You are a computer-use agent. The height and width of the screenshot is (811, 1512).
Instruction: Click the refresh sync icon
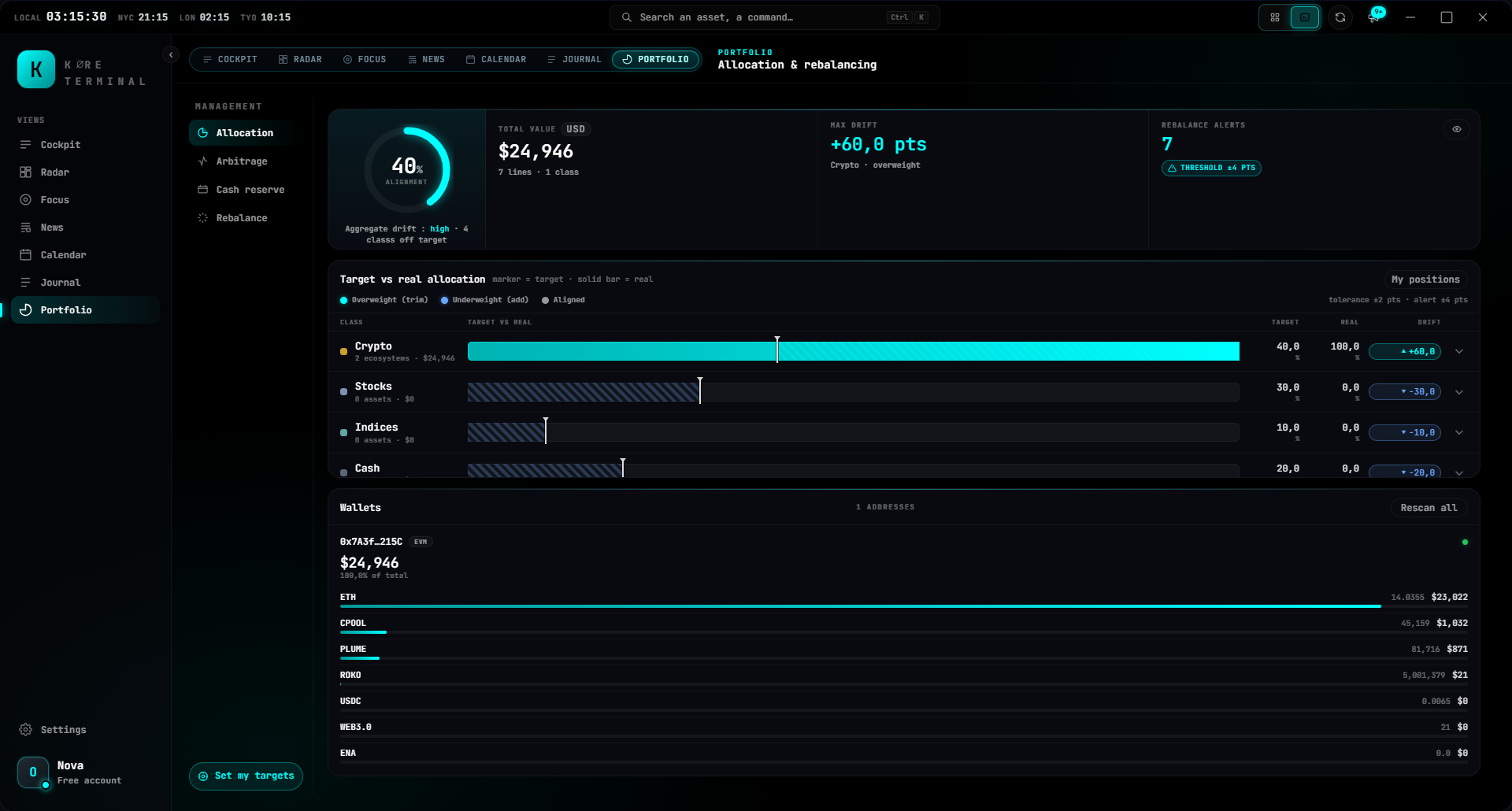point(1340,17)
